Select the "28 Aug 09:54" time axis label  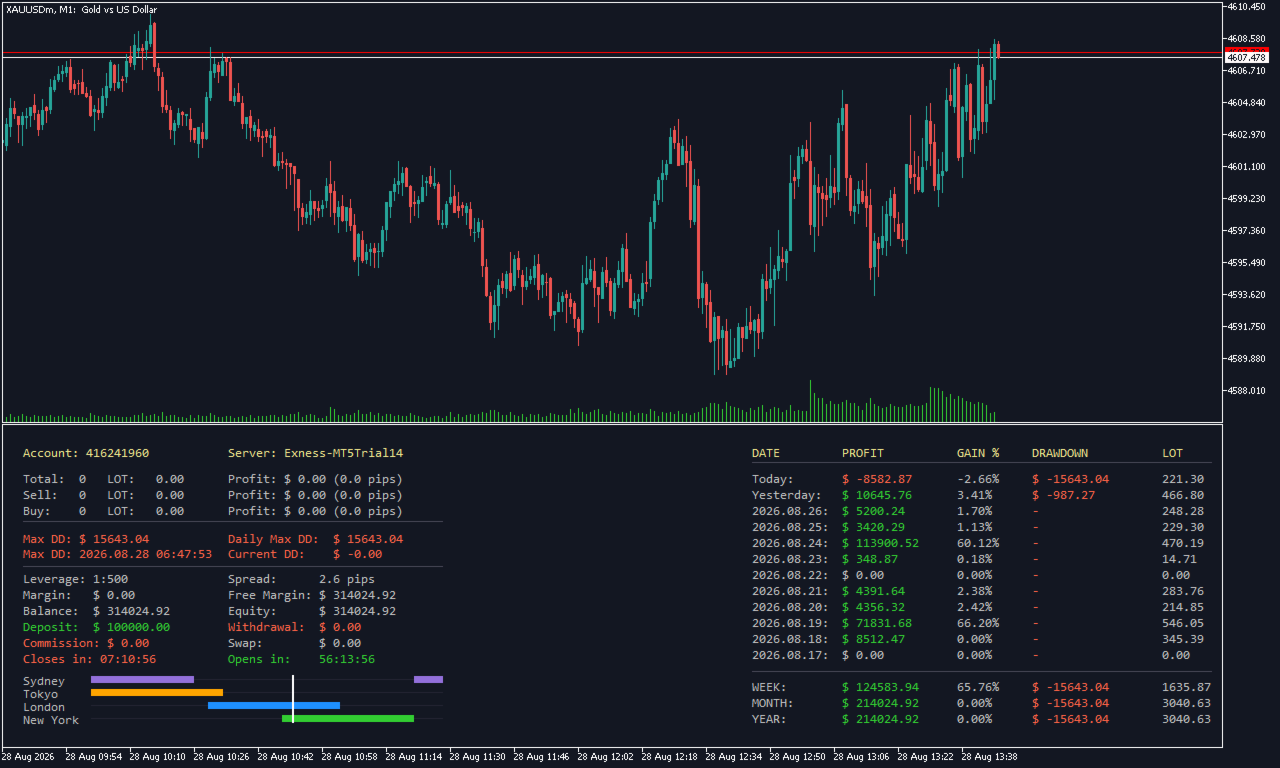pos(93,757)
